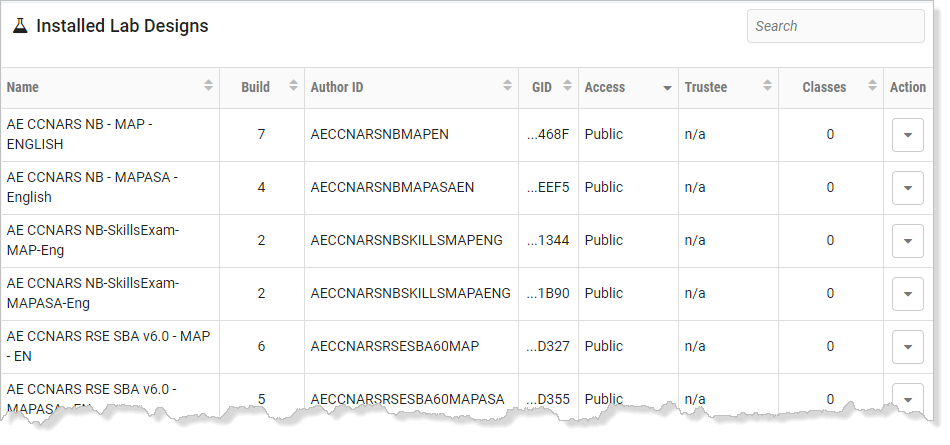This screenshot has height=445, width=950.
Task: Click the AE CCNARS NB-SkillsExam-MAPASA-Eng entry
Action: pos(93,293)
